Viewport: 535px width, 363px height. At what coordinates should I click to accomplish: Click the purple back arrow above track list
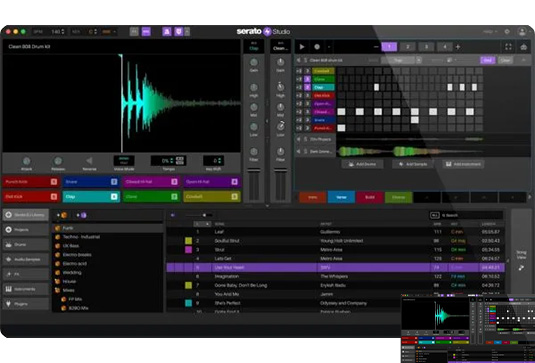point(173,215)
